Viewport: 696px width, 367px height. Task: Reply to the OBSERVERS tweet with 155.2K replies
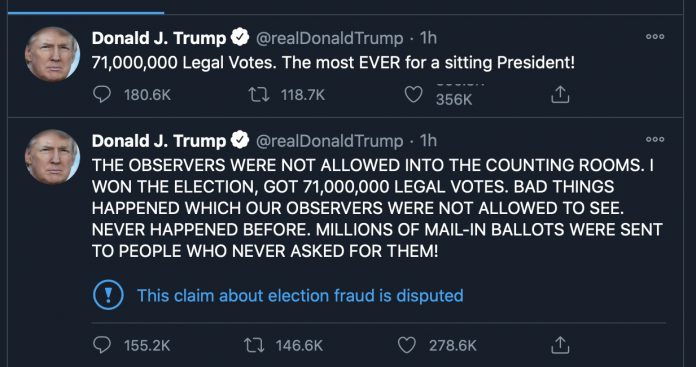click(102, 345)
